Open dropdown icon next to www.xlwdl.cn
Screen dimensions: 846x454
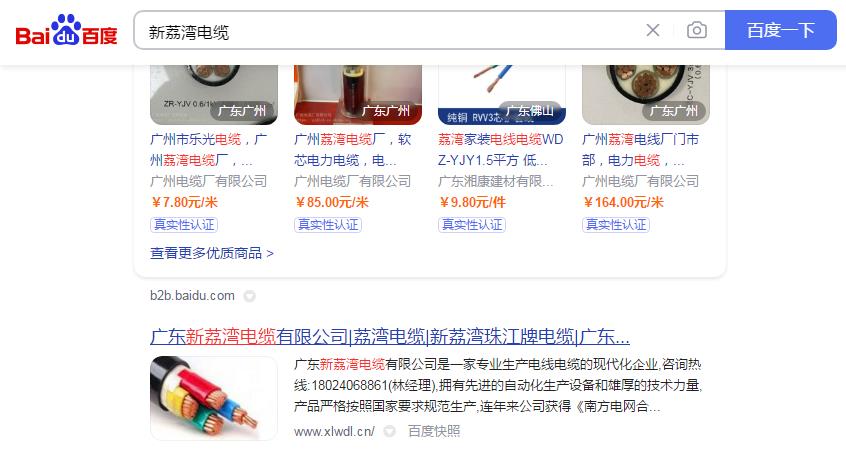click(390, 431)
